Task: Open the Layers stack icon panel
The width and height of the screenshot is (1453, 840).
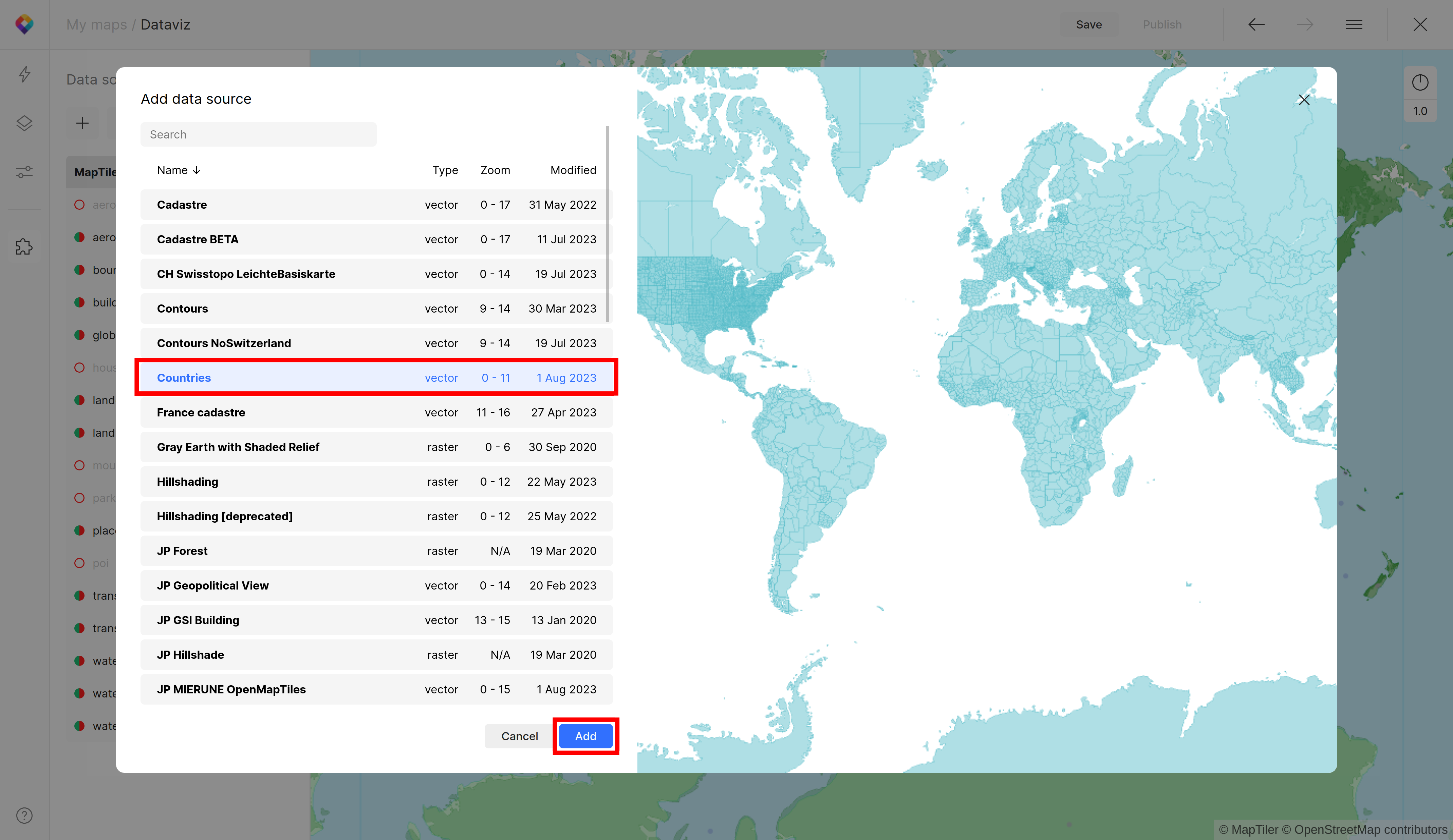Action: [x=24, y=123]
